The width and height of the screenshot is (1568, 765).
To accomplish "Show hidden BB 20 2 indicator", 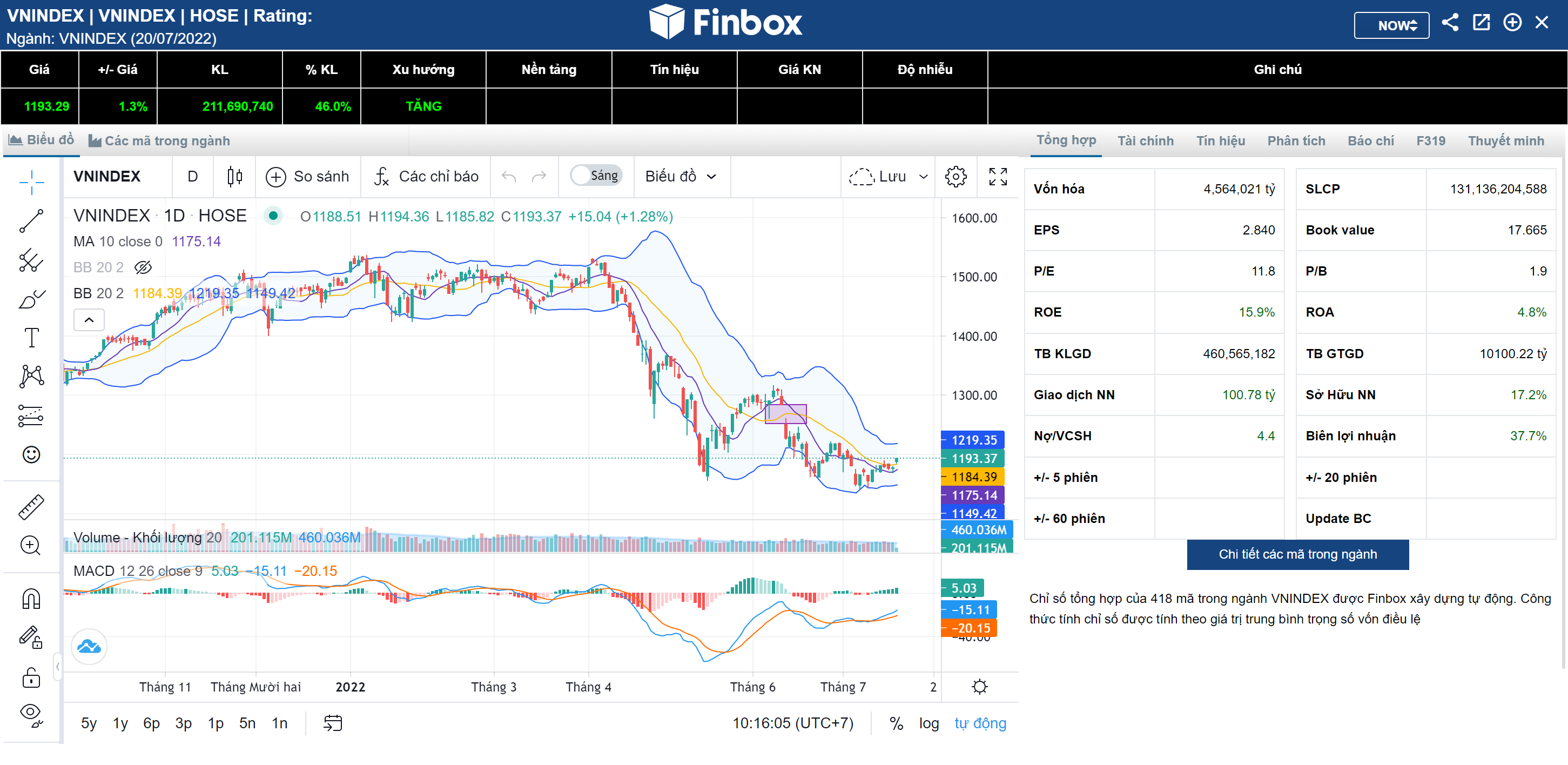I will [143, 267].
